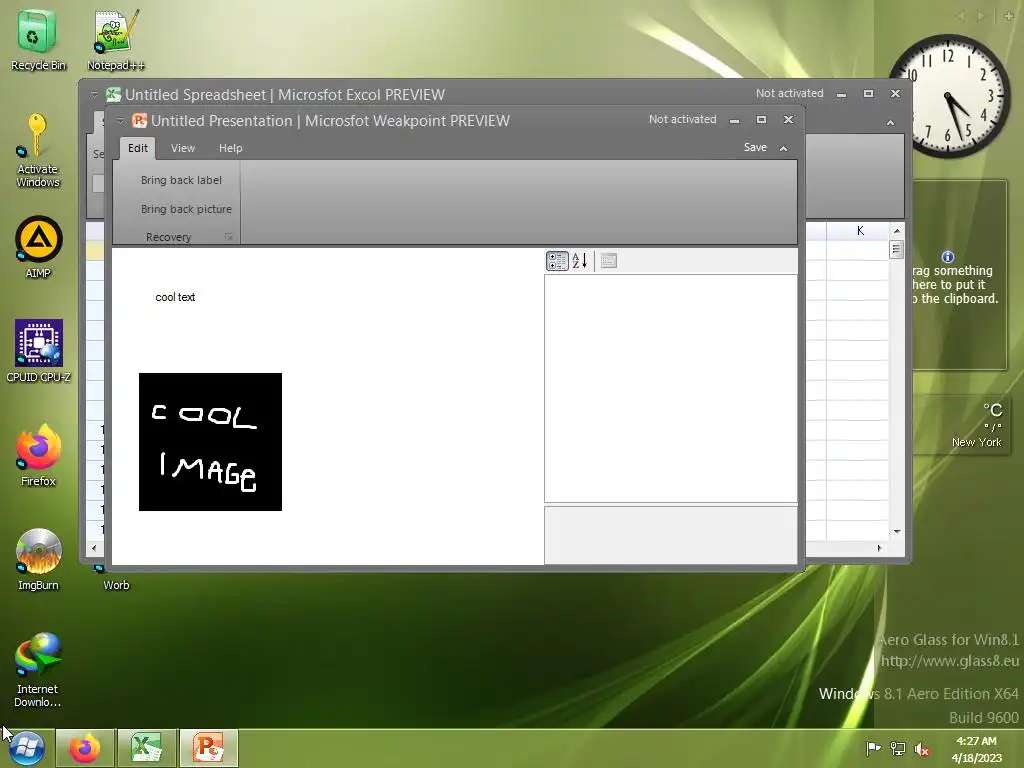
Task: Launch AIMP from the desktop
Action: click(x=38, y=247)
